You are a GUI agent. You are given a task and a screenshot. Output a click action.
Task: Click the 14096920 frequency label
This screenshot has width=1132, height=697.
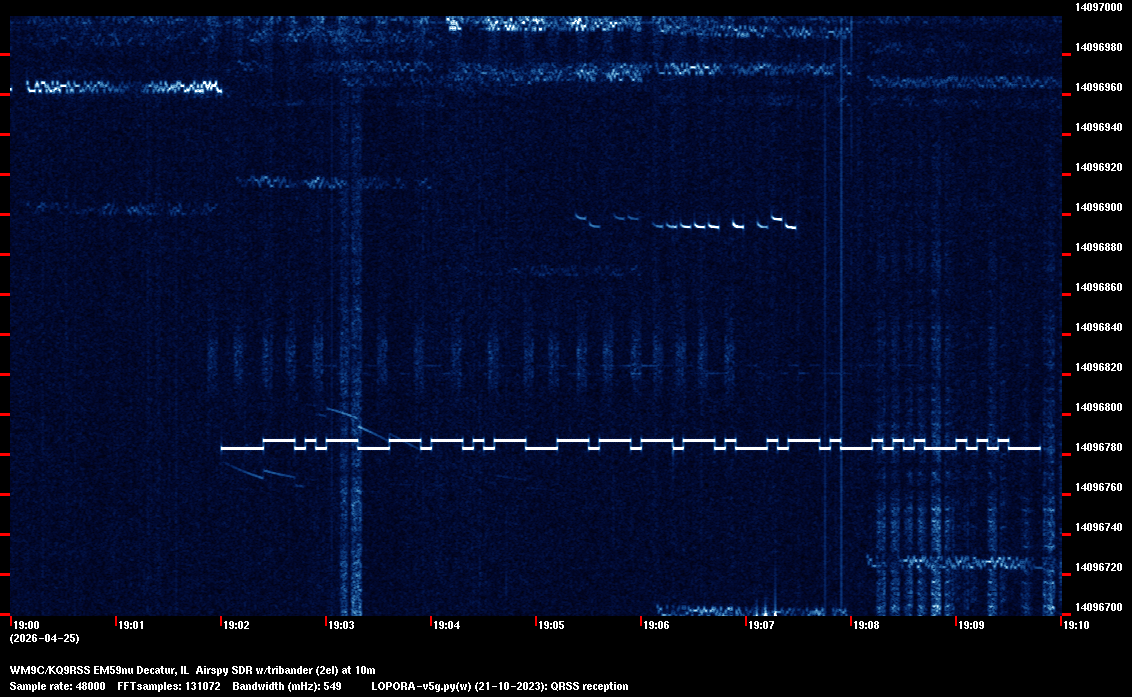[1099, 168]
